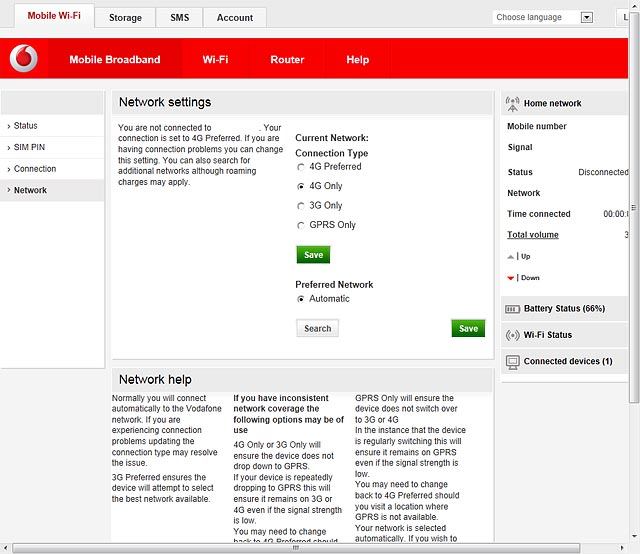
Task: Open the Storage tab
Action: click(125, 18)
